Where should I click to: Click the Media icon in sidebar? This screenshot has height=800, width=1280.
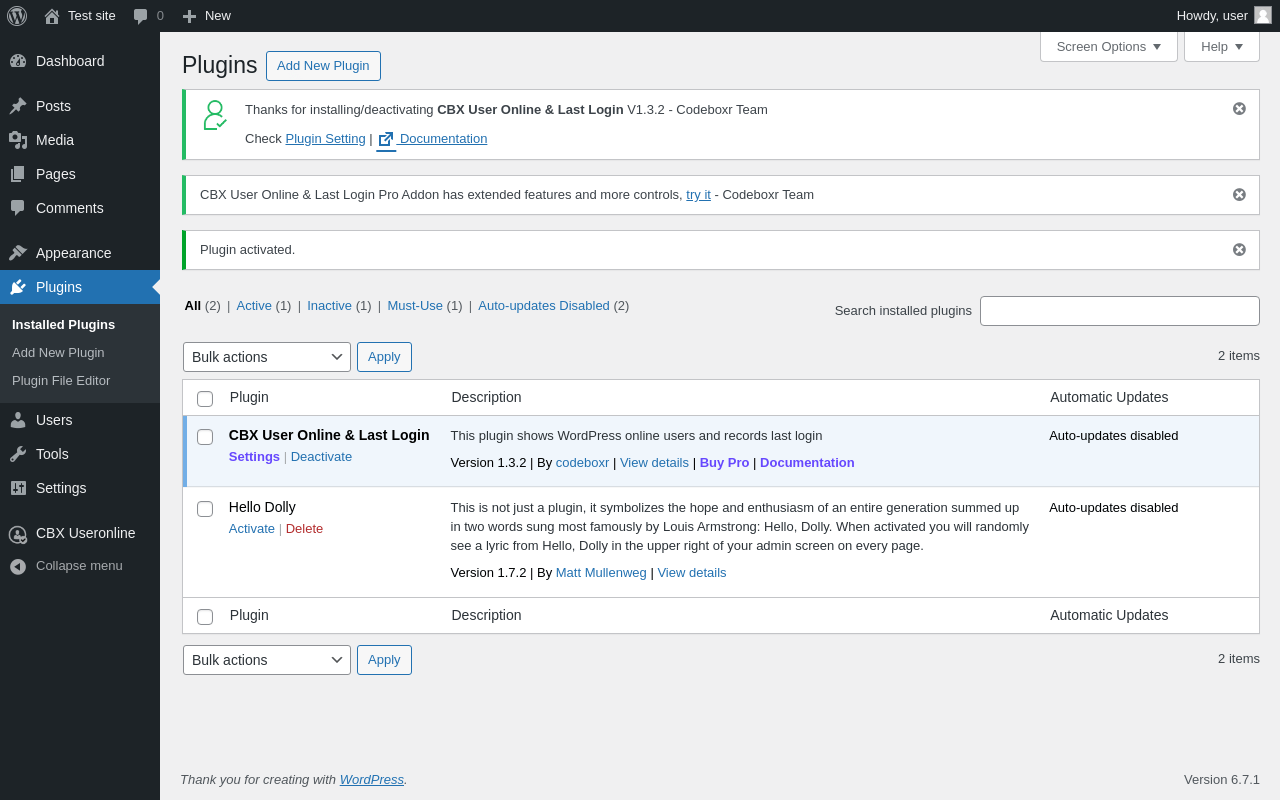[18, 140]
